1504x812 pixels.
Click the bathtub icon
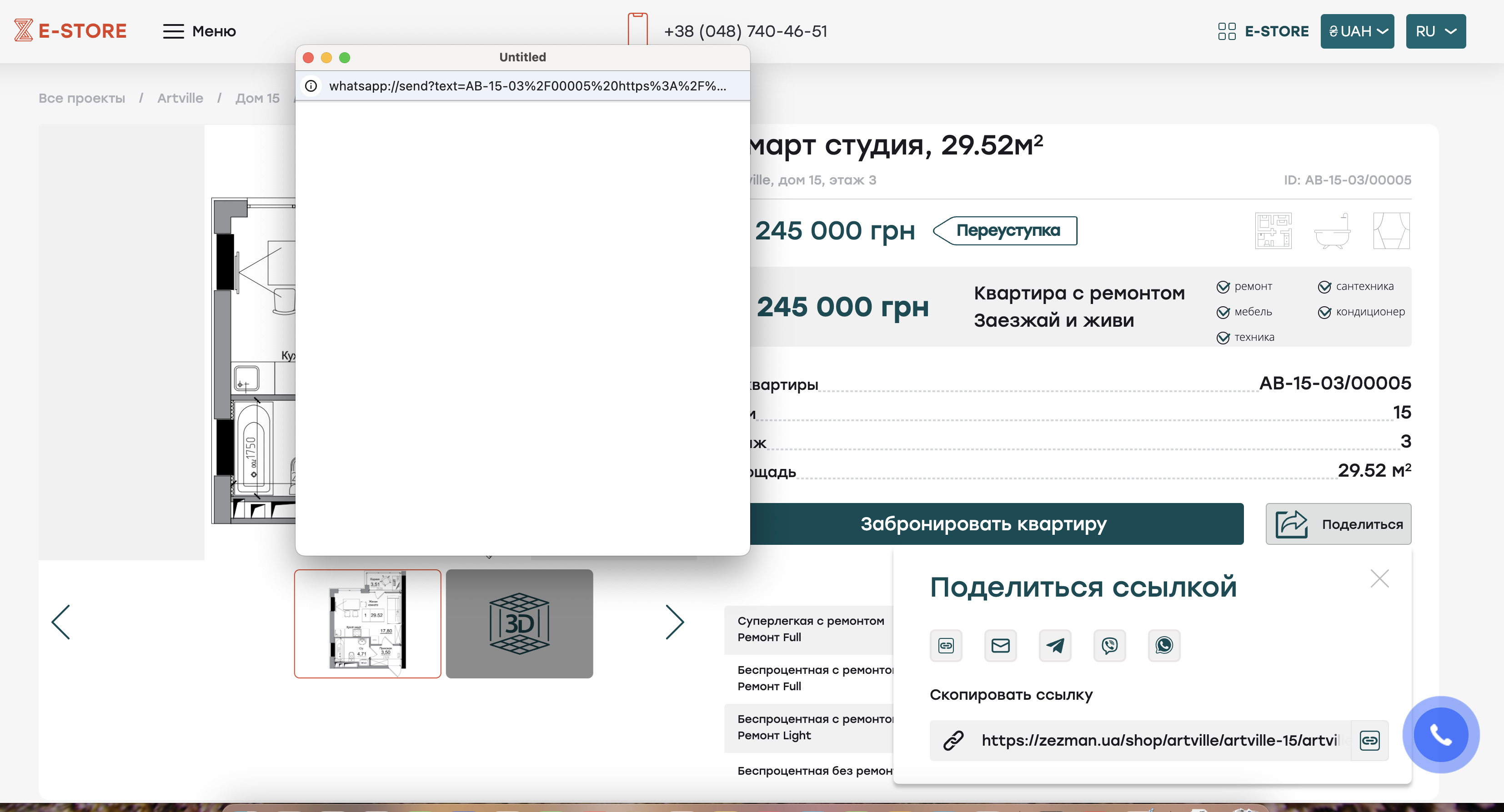pyautogui.click(x=1332, y=231)
